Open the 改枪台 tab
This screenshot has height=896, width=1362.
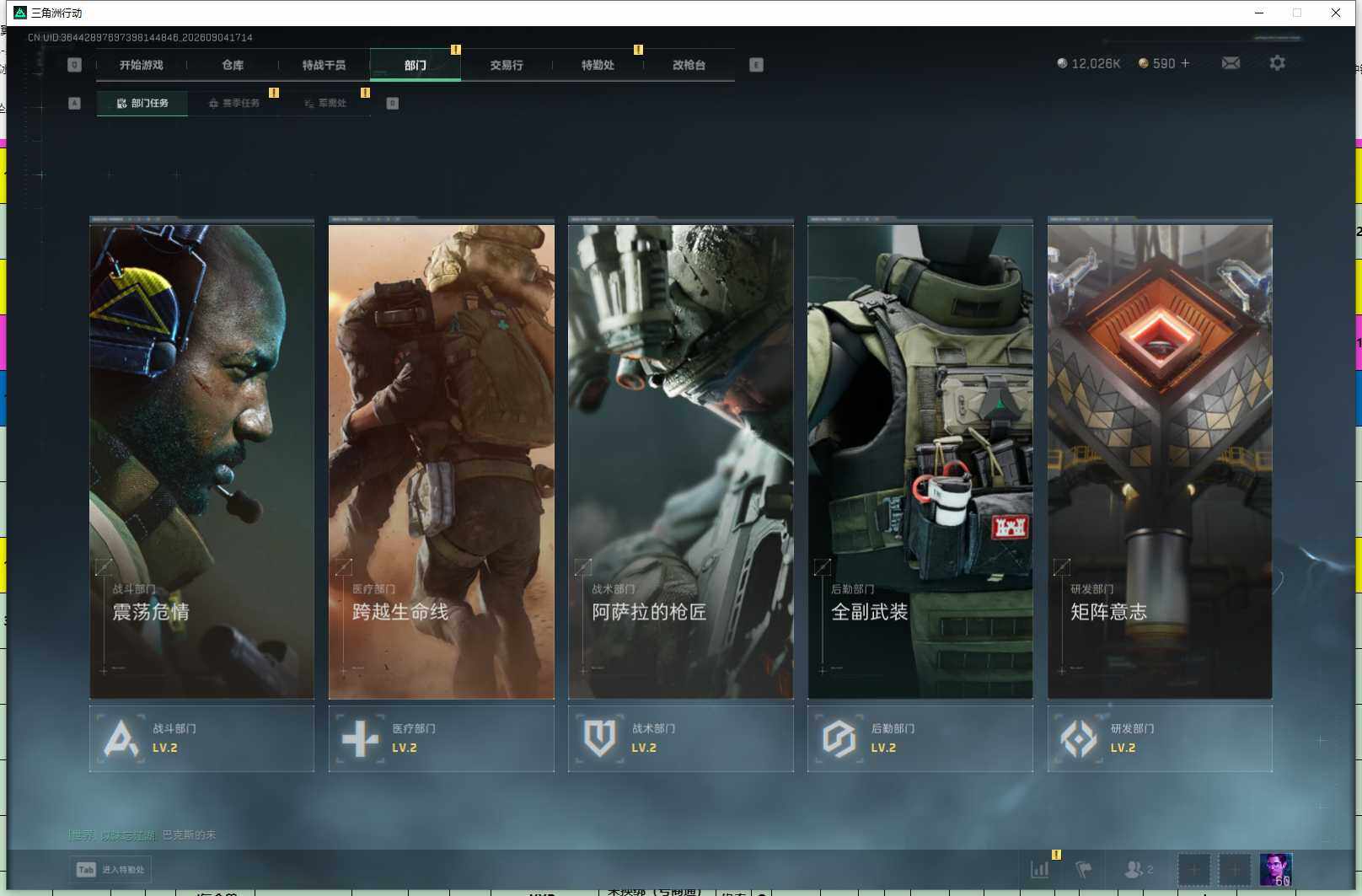(689, 65)
